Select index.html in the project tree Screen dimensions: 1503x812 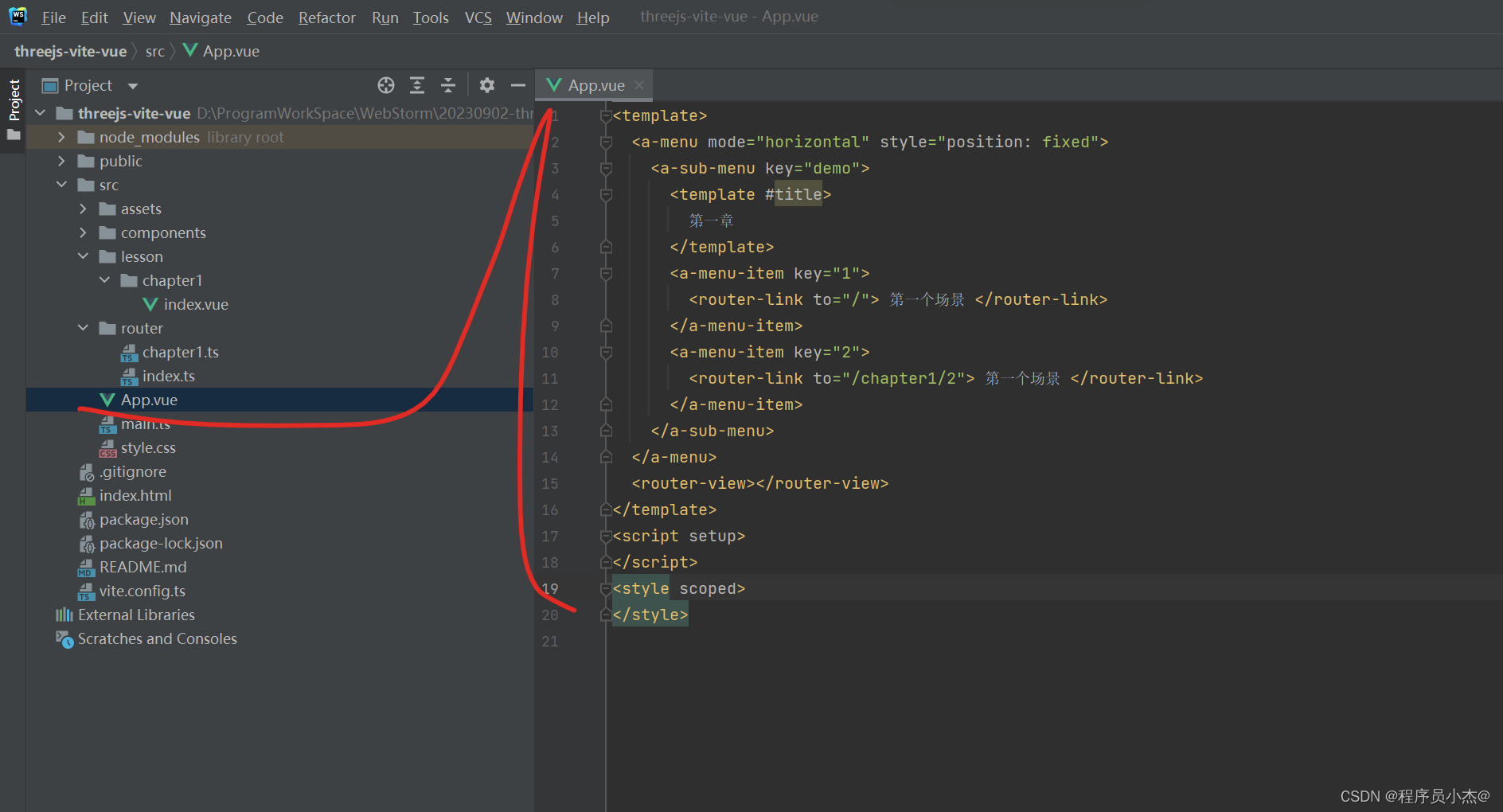(x=135, y=495)
